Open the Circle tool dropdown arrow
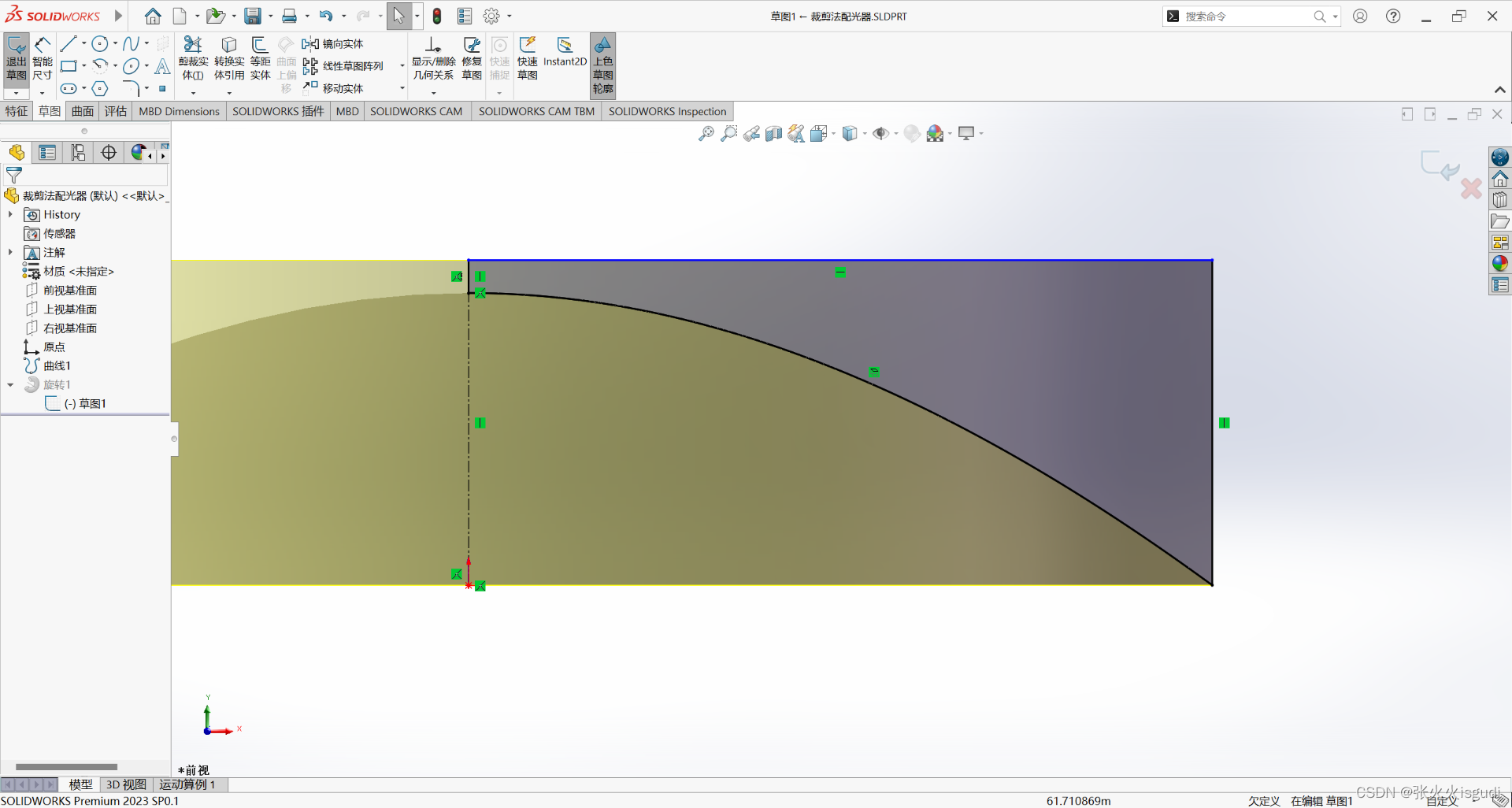Screen dimensions: 1512x808 (x=115, y=44)
